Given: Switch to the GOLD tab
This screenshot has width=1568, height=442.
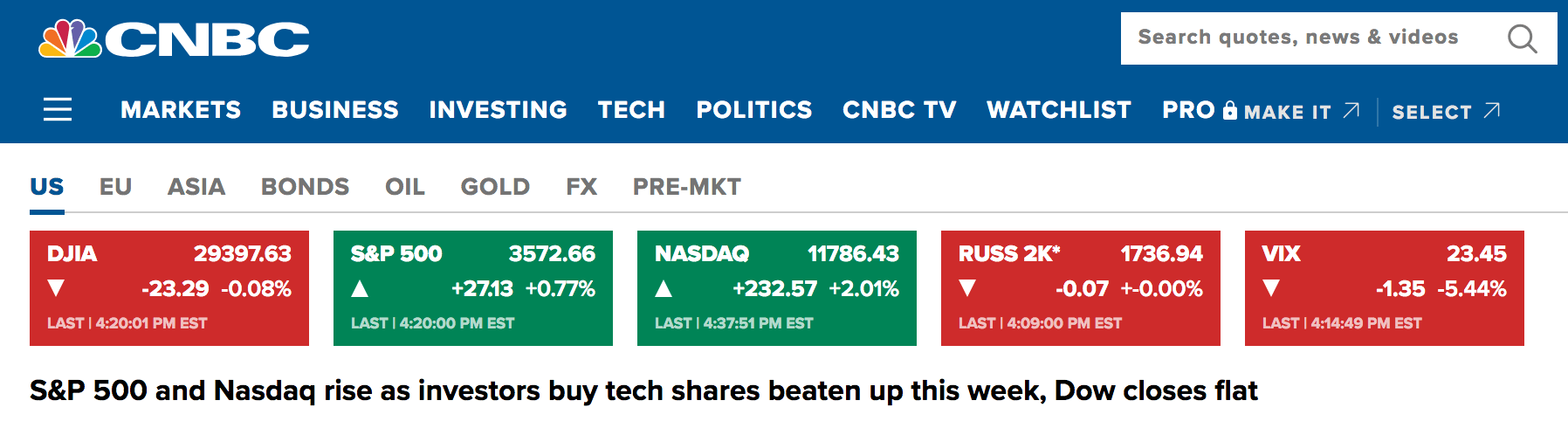Looking at the screenshot, I should point(495,187).
